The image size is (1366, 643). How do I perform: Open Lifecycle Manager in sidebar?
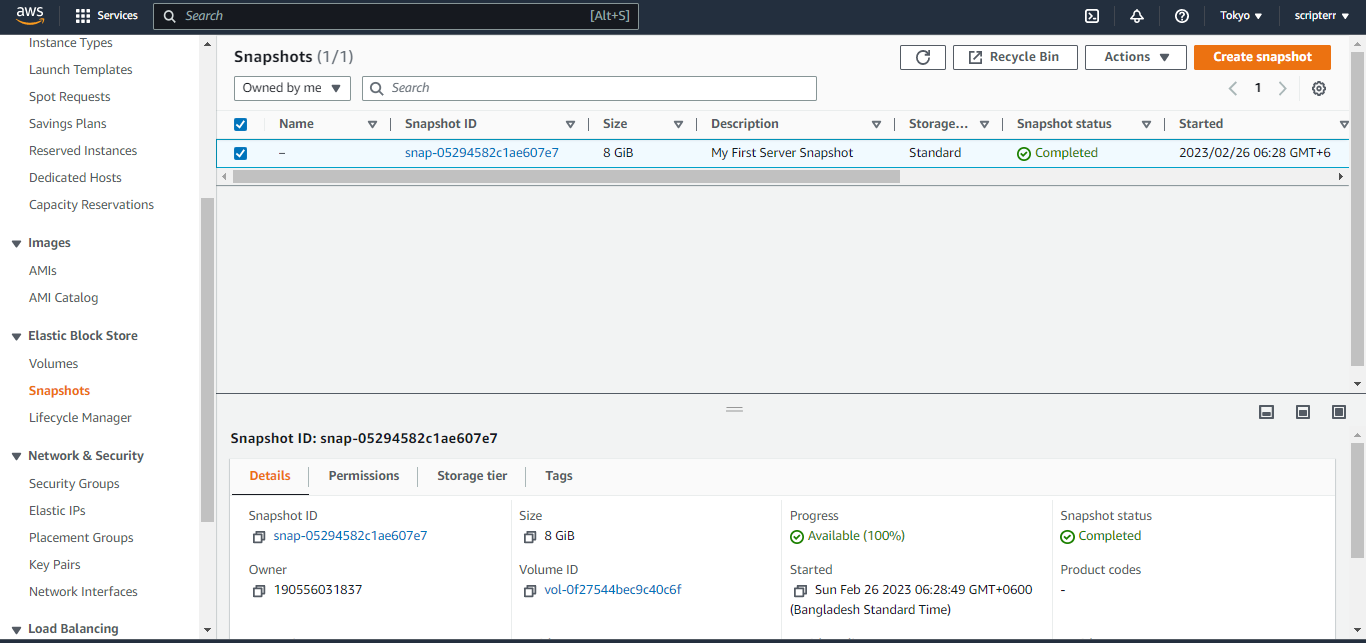[x=80, y=418]
